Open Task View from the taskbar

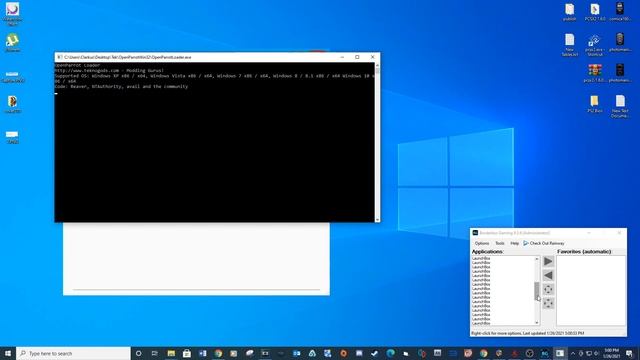155,353
